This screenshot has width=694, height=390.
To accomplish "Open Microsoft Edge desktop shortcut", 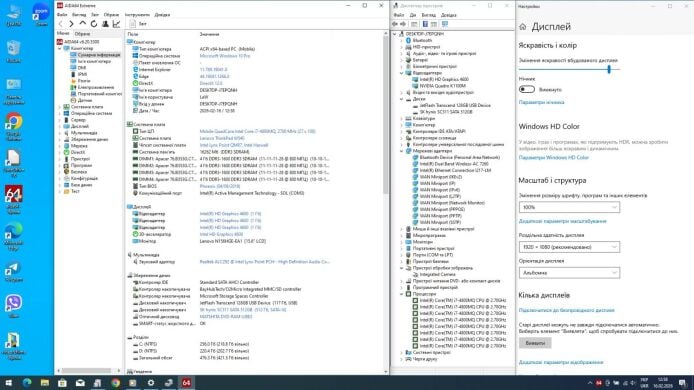I will 13,237.
